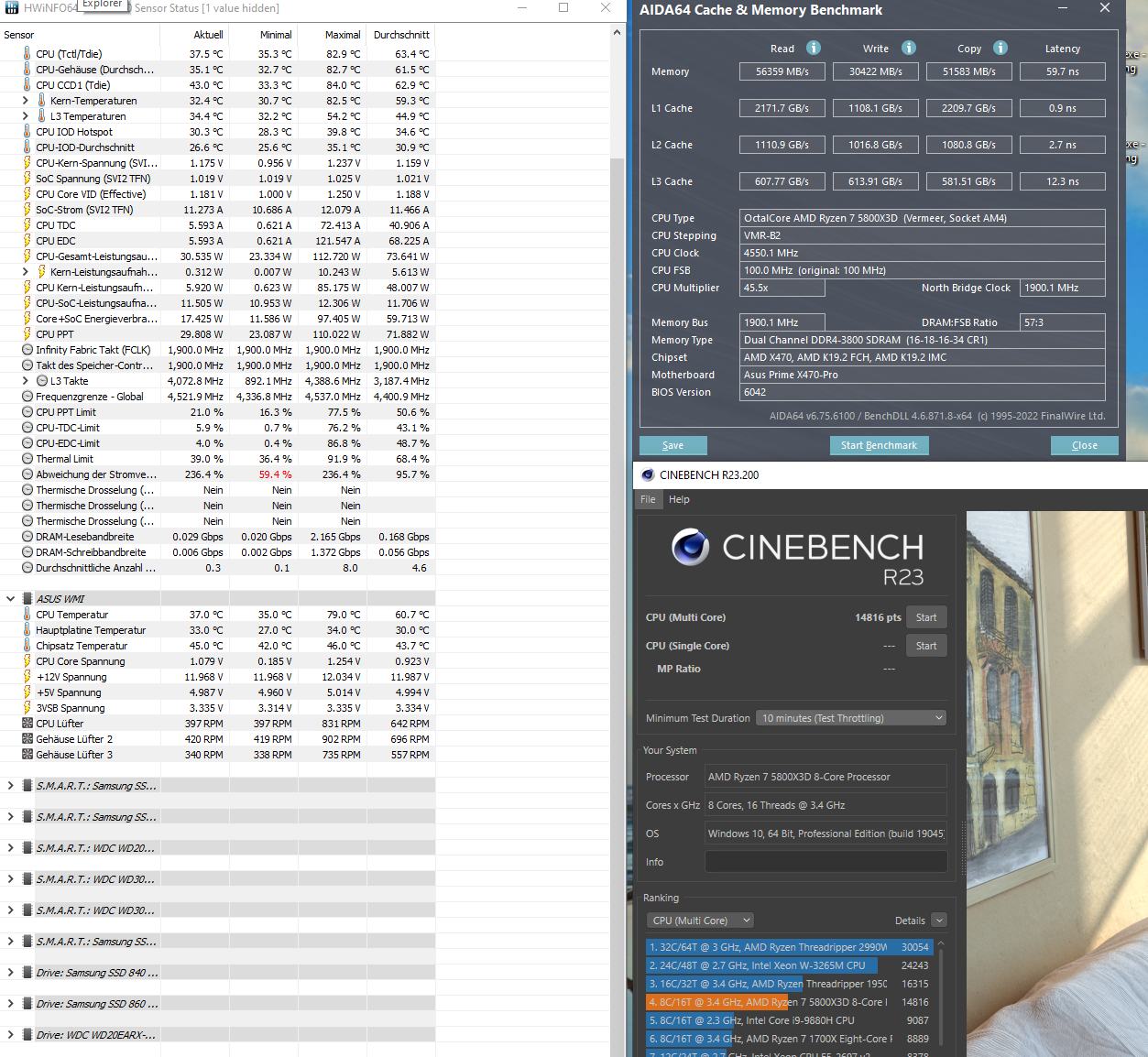The height and width of the screenshot is (1057, 1148).
Task: Click thermometer icon beside CPU IOD Hotspot
Action: pyautogui.click(x=27, y=132)
